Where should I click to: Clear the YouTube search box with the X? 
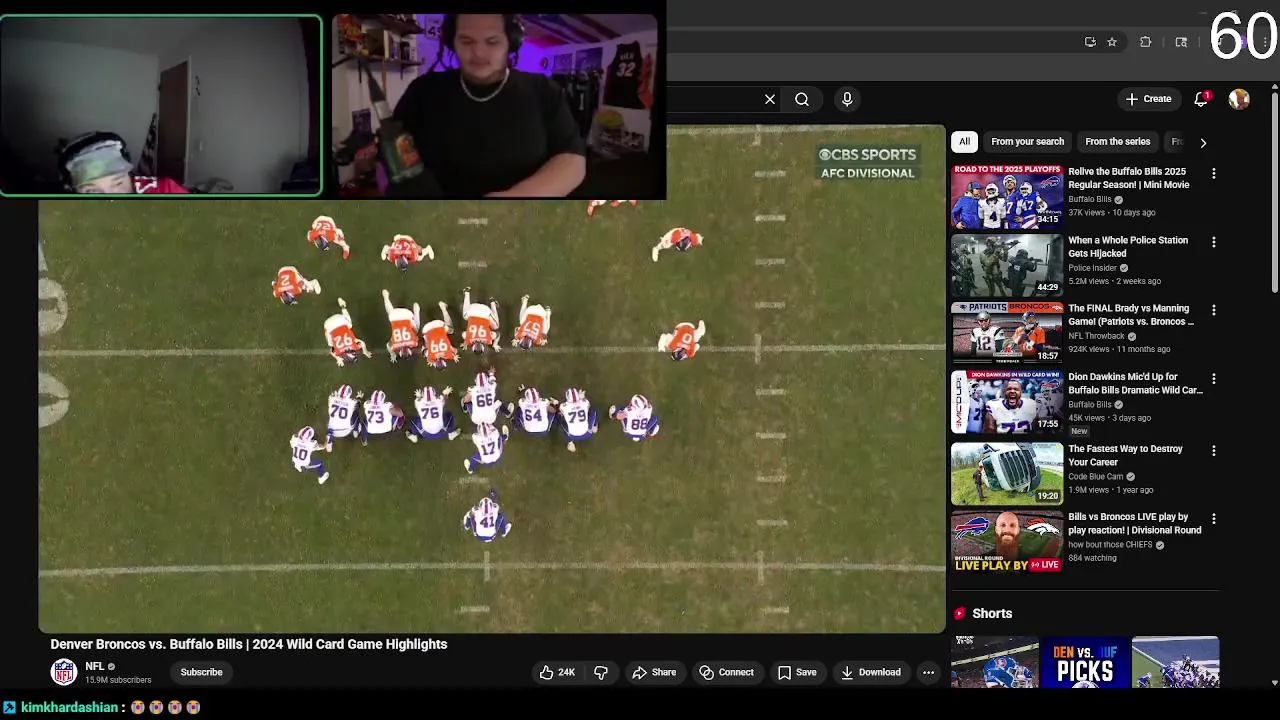coord(770,99)
